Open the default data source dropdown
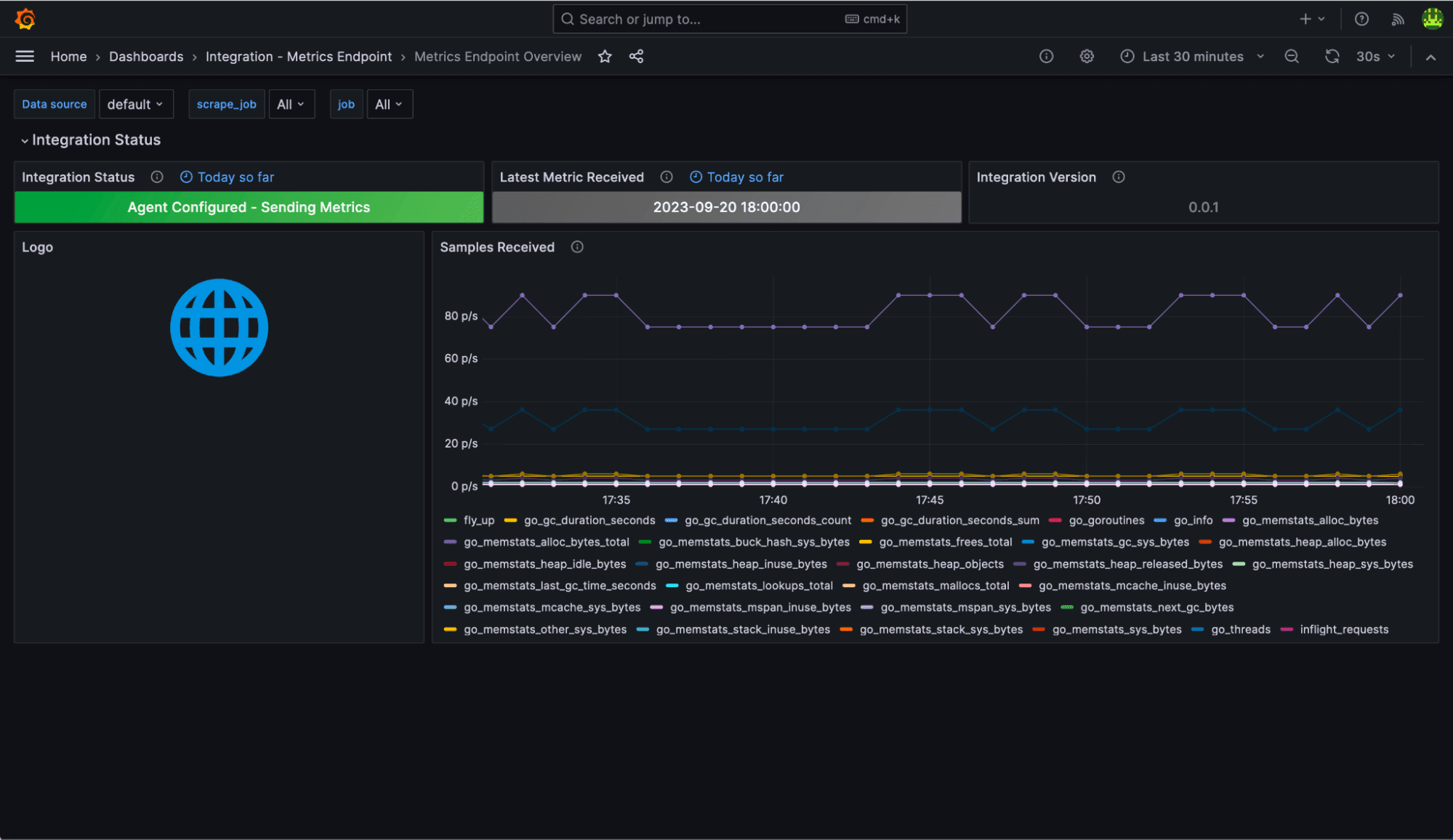This screenshot has width=1453, height=840. tap(136, 104)
